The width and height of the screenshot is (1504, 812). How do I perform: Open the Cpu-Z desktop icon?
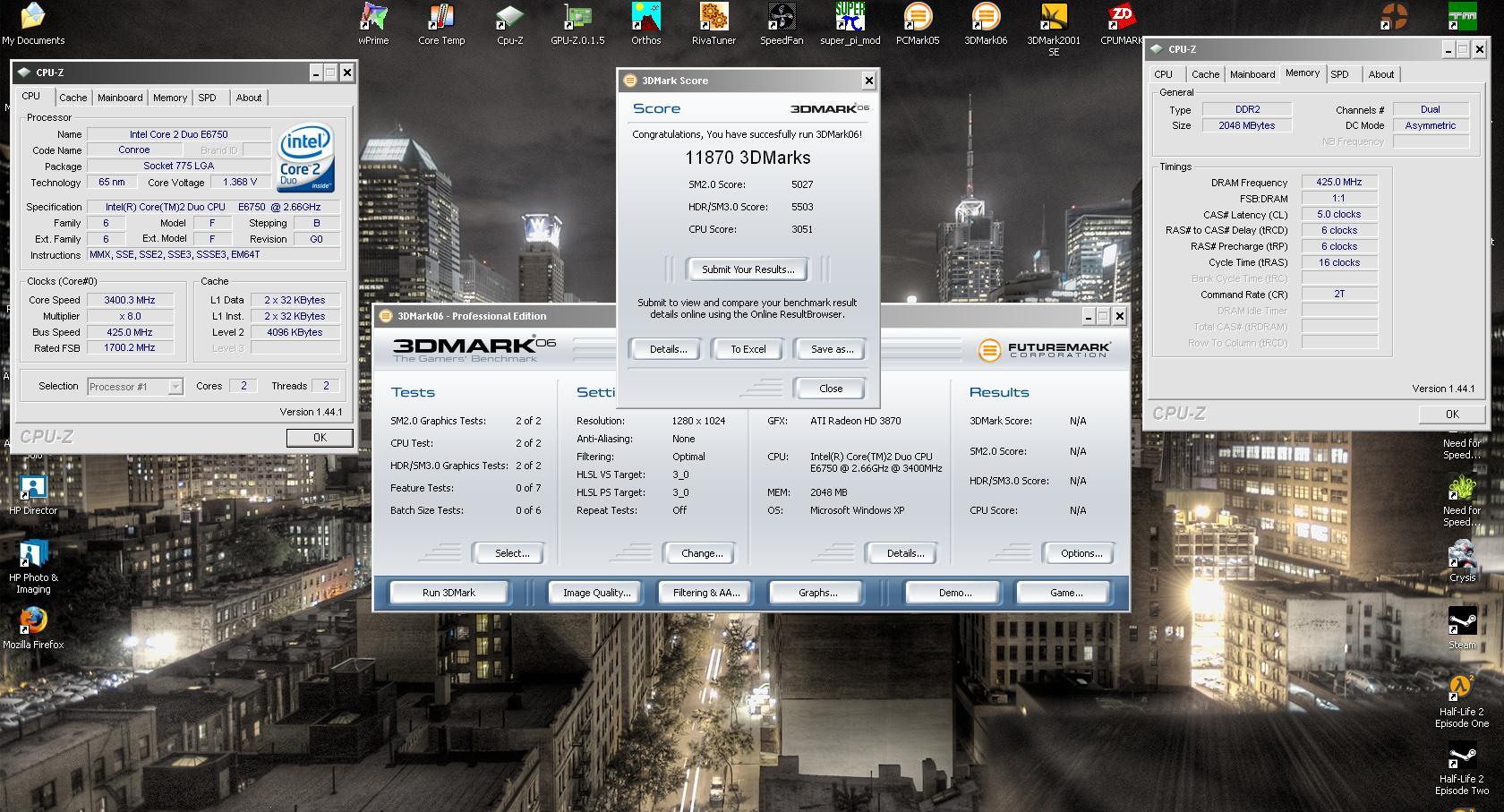click(x=509, y=24)
